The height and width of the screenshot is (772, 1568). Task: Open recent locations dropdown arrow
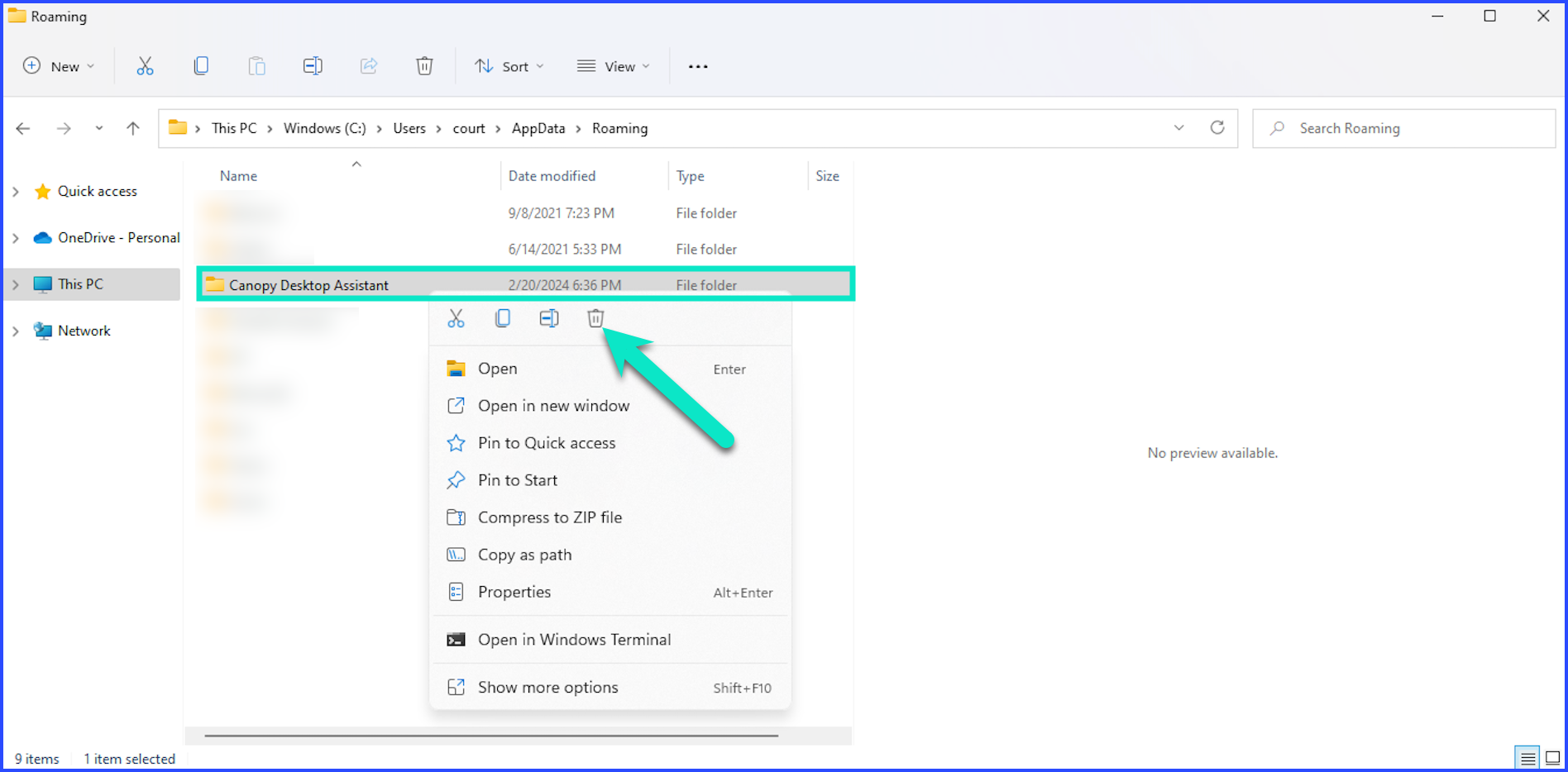point(99,128)
